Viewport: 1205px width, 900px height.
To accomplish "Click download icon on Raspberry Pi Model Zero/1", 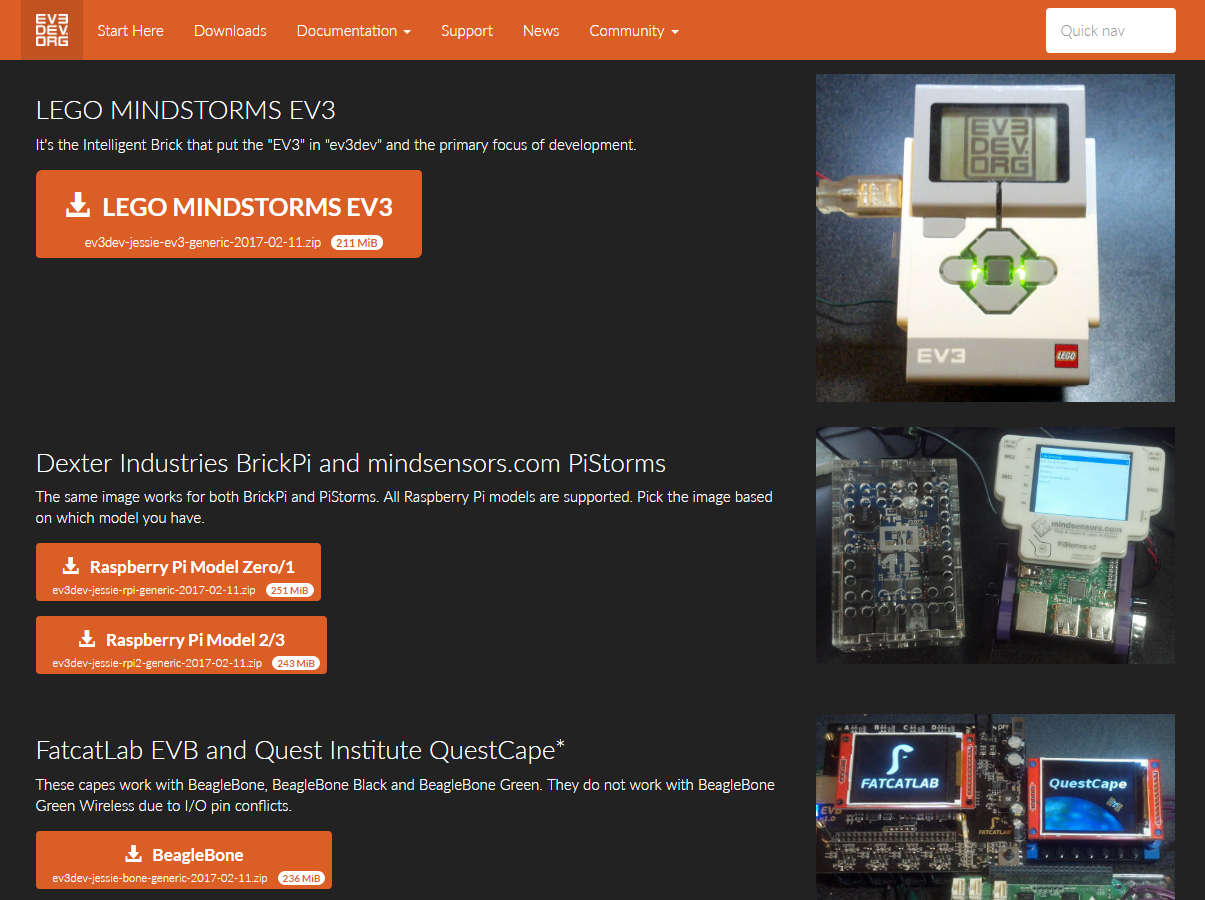I will click(x=70, y=566).
